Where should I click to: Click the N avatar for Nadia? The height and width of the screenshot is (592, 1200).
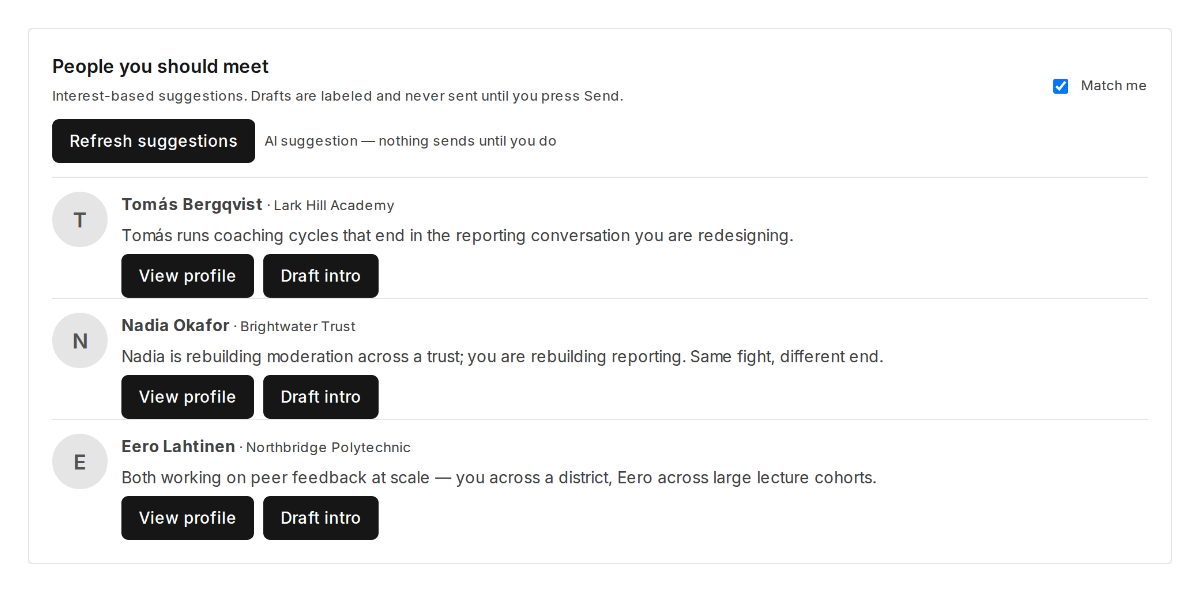click(80, 341)
